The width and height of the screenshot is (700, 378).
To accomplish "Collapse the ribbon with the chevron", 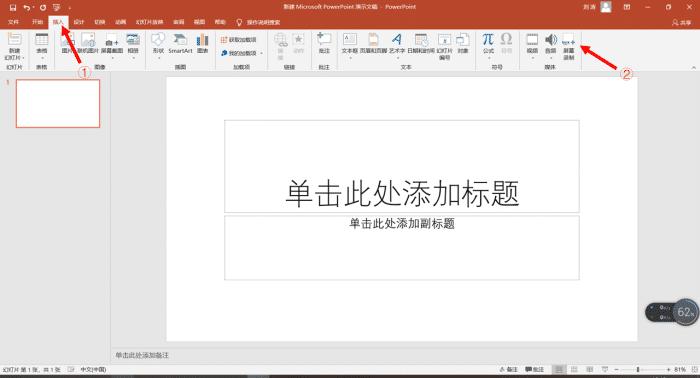I will pyautogui.click(x=693, y=67).
